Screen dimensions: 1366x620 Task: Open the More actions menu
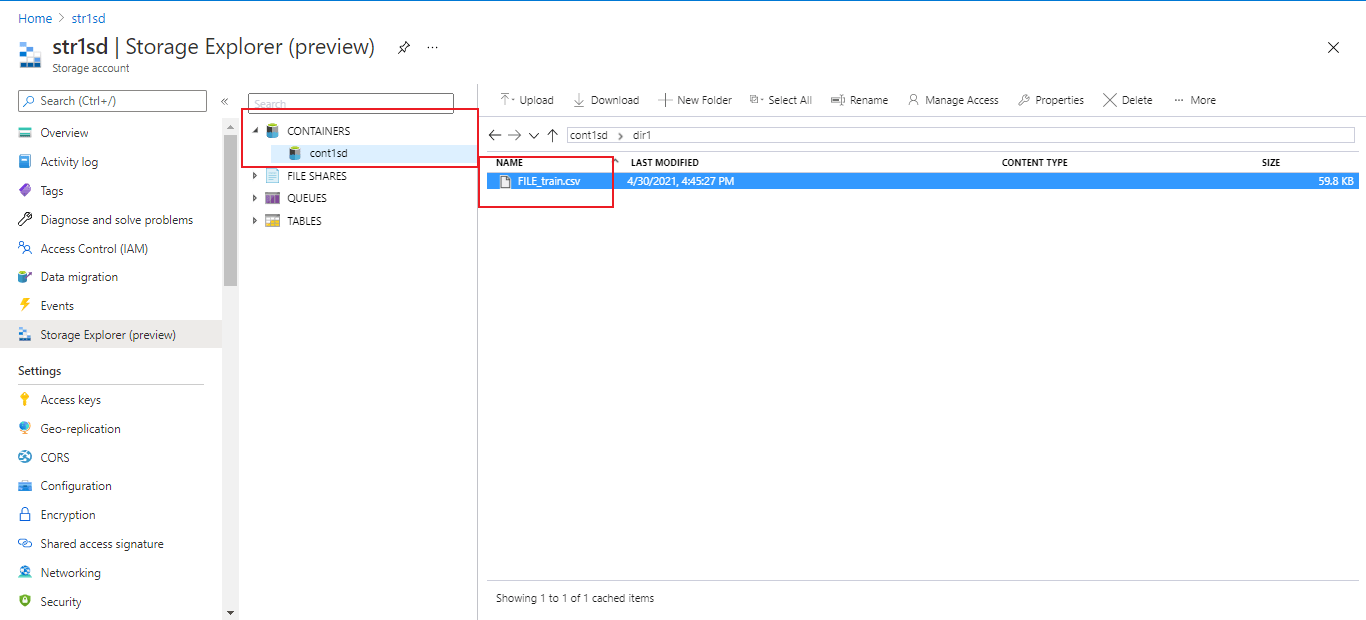[1194, 99]
